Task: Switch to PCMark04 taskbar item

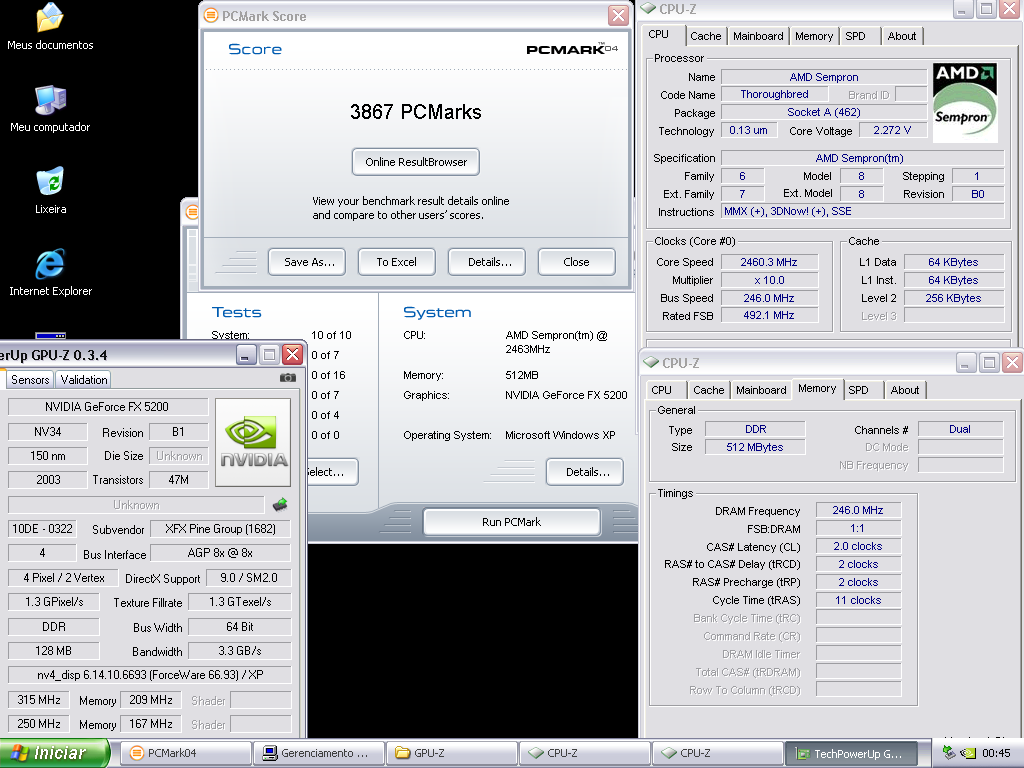Action: coord(186,753)
